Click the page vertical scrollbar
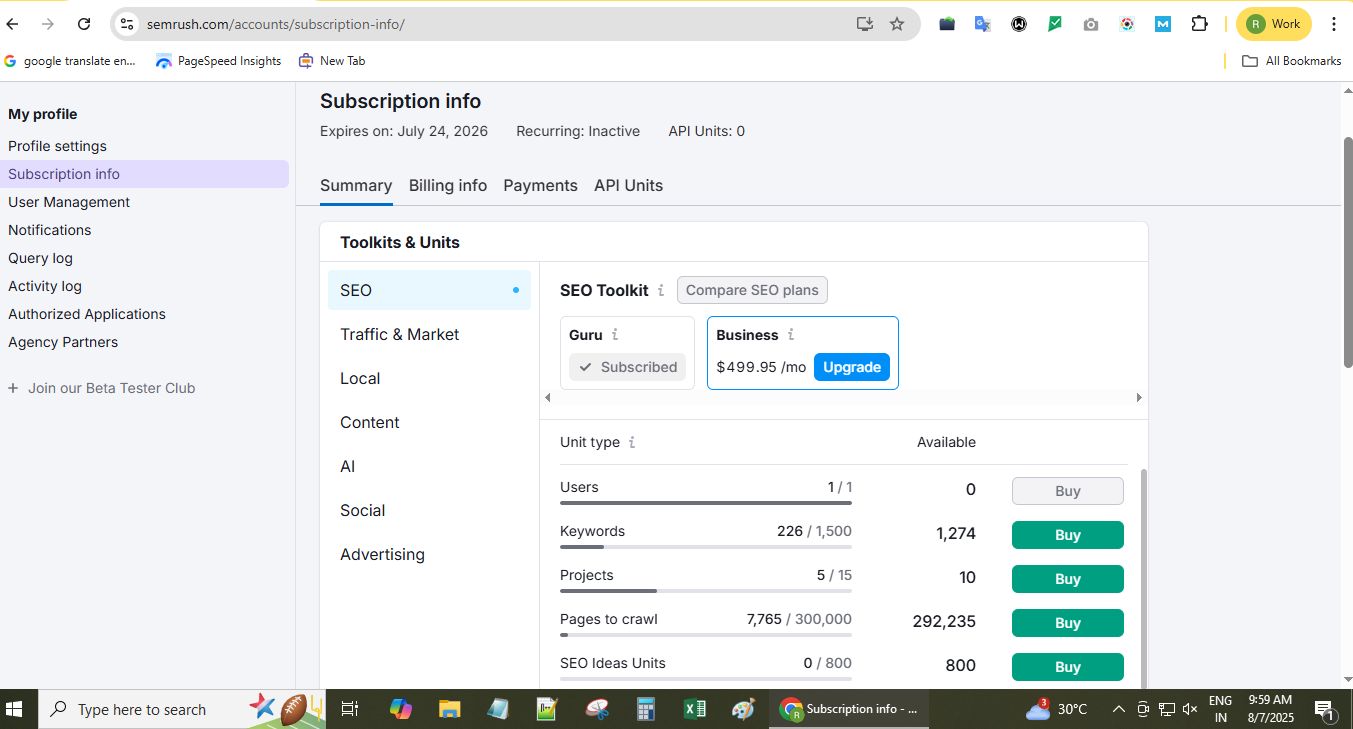Screen dimensions: 1353x729 (1347, 252)
